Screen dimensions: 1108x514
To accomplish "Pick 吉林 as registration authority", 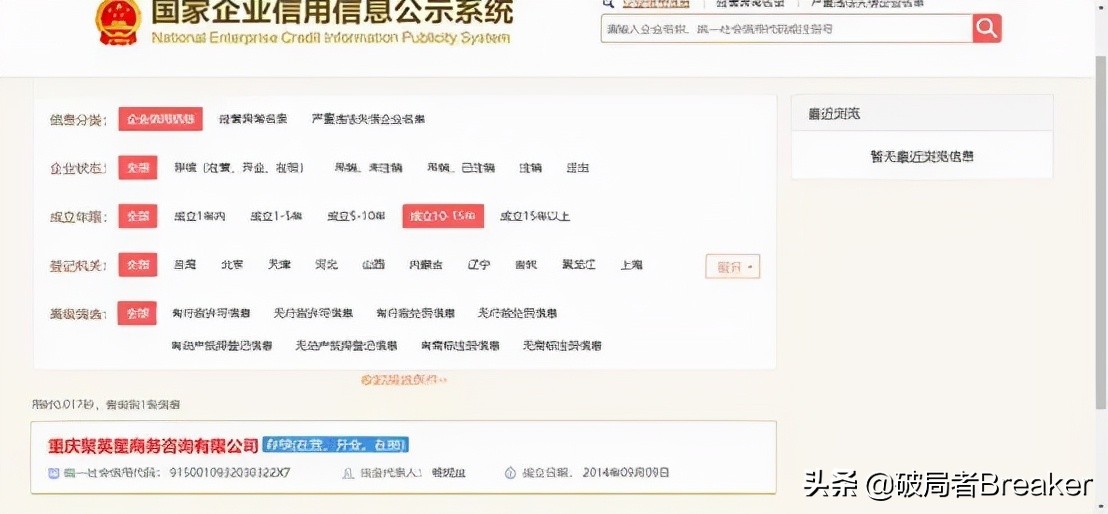I will click(x=526, y=265).
